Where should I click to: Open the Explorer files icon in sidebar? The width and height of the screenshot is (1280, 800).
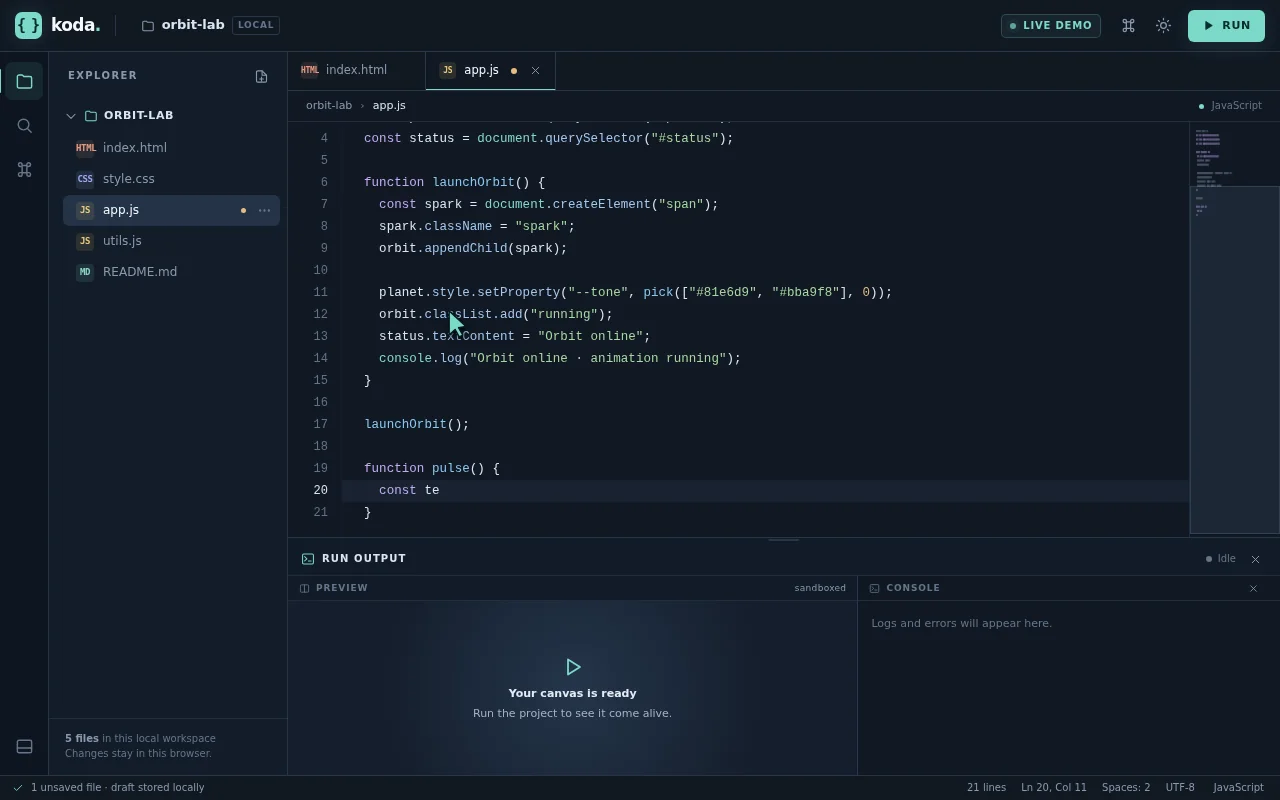24,81
